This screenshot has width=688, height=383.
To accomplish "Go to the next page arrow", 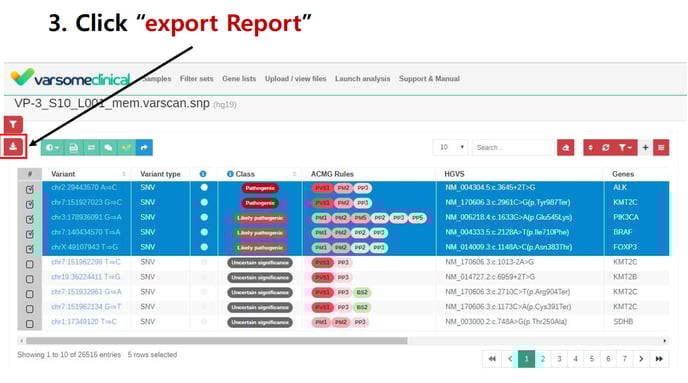I will [x=641, y=359].
